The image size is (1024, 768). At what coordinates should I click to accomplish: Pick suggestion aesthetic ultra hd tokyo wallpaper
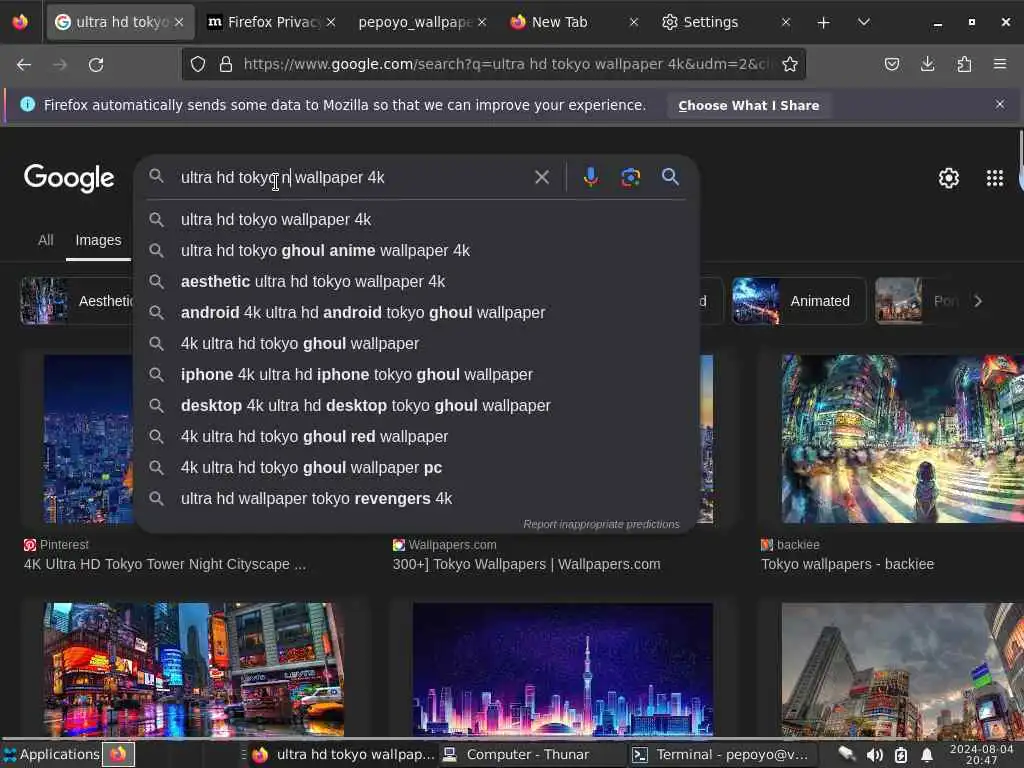(417, 281)
